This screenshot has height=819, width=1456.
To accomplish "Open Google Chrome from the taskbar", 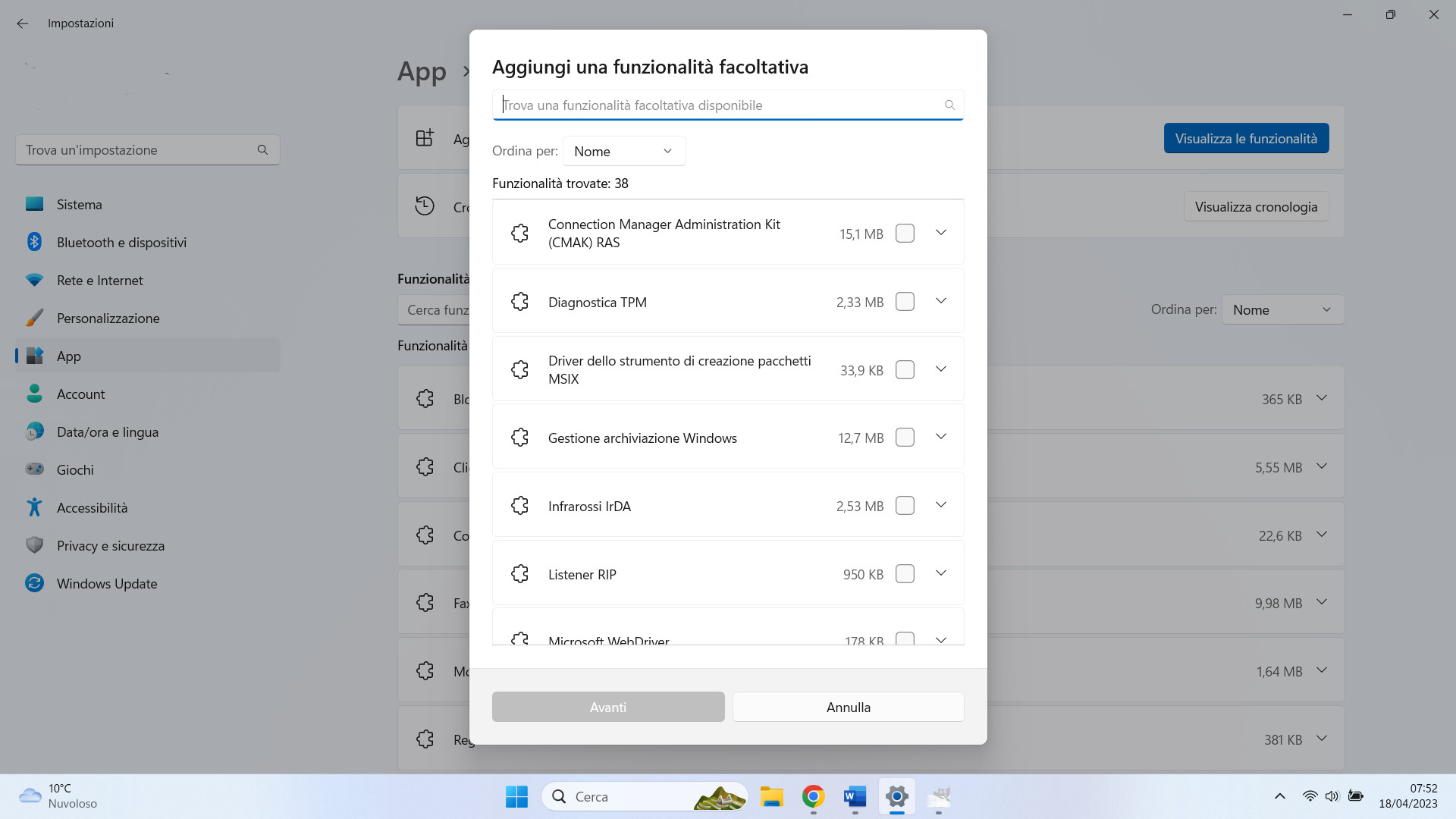I will click(813, 796).
